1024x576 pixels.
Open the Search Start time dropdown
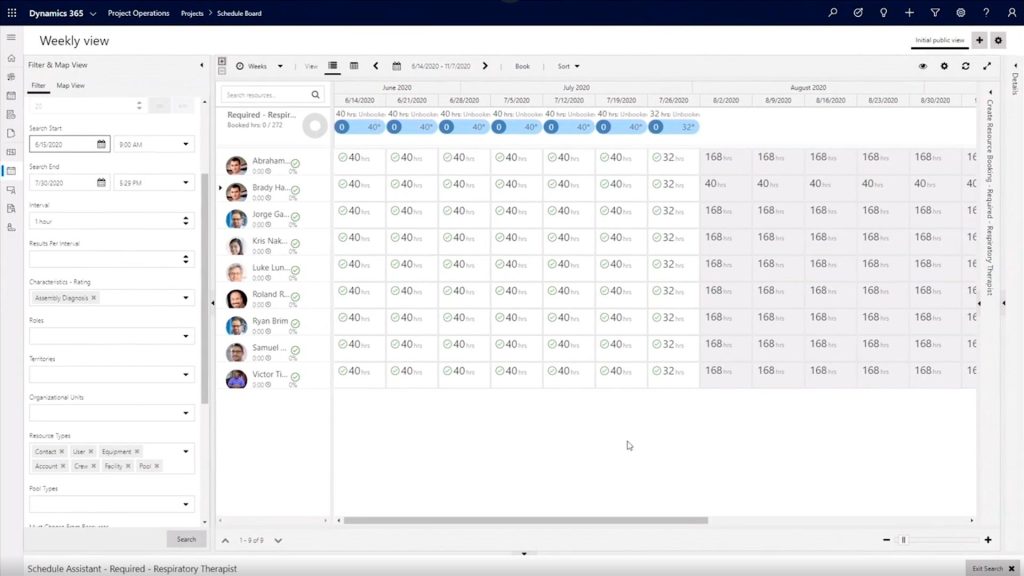pyautogui.click(x=186, y=144)
